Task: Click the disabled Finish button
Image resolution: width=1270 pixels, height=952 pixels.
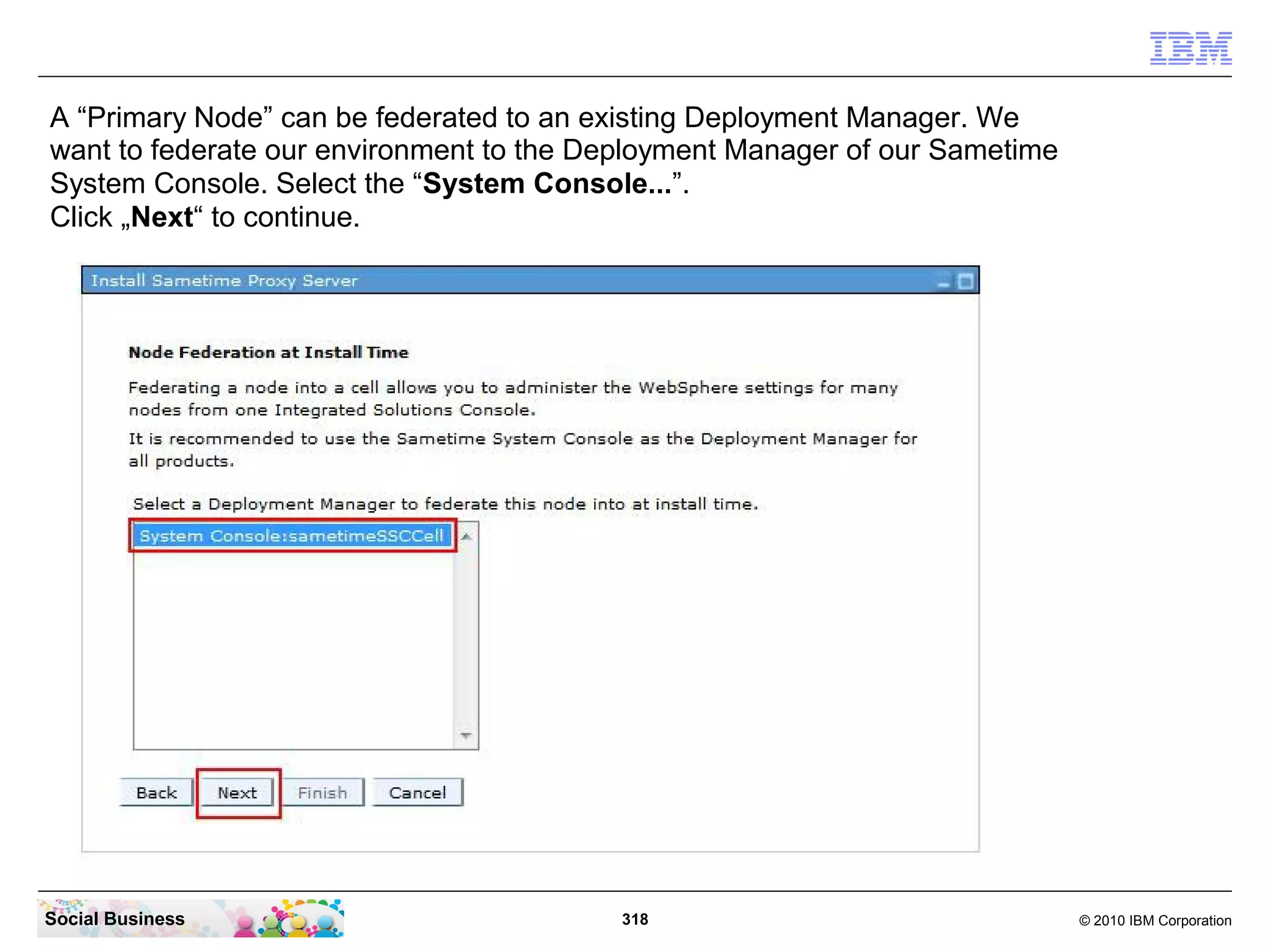Action: pos(322,793)
